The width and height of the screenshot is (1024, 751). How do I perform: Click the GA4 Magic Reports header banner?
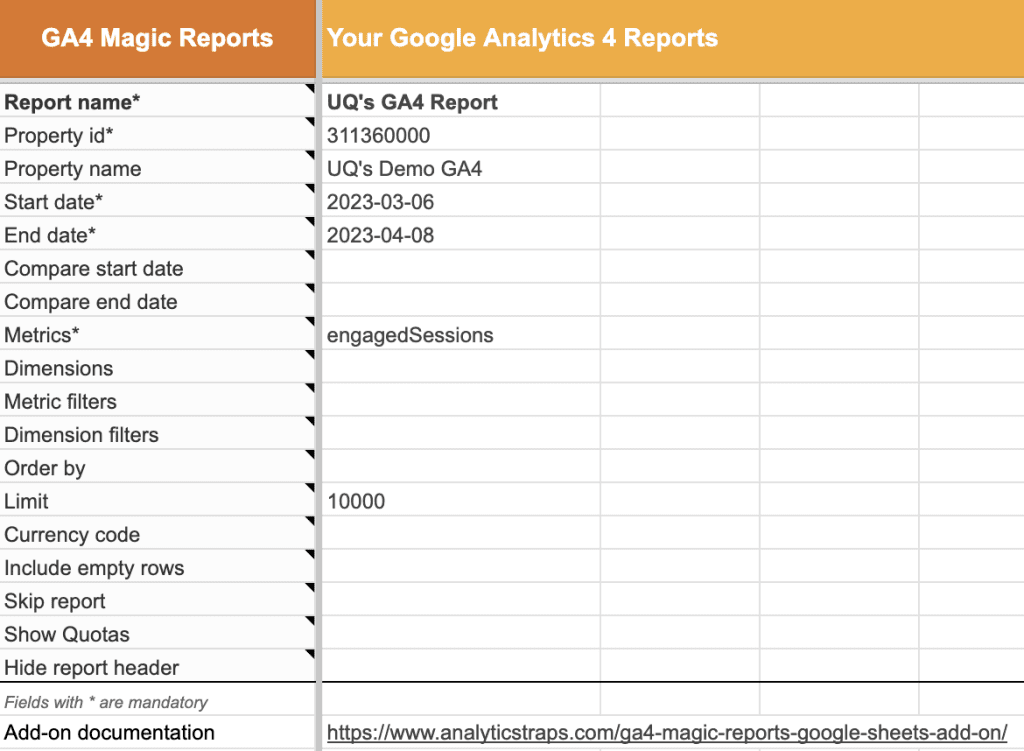click(155, 37)
